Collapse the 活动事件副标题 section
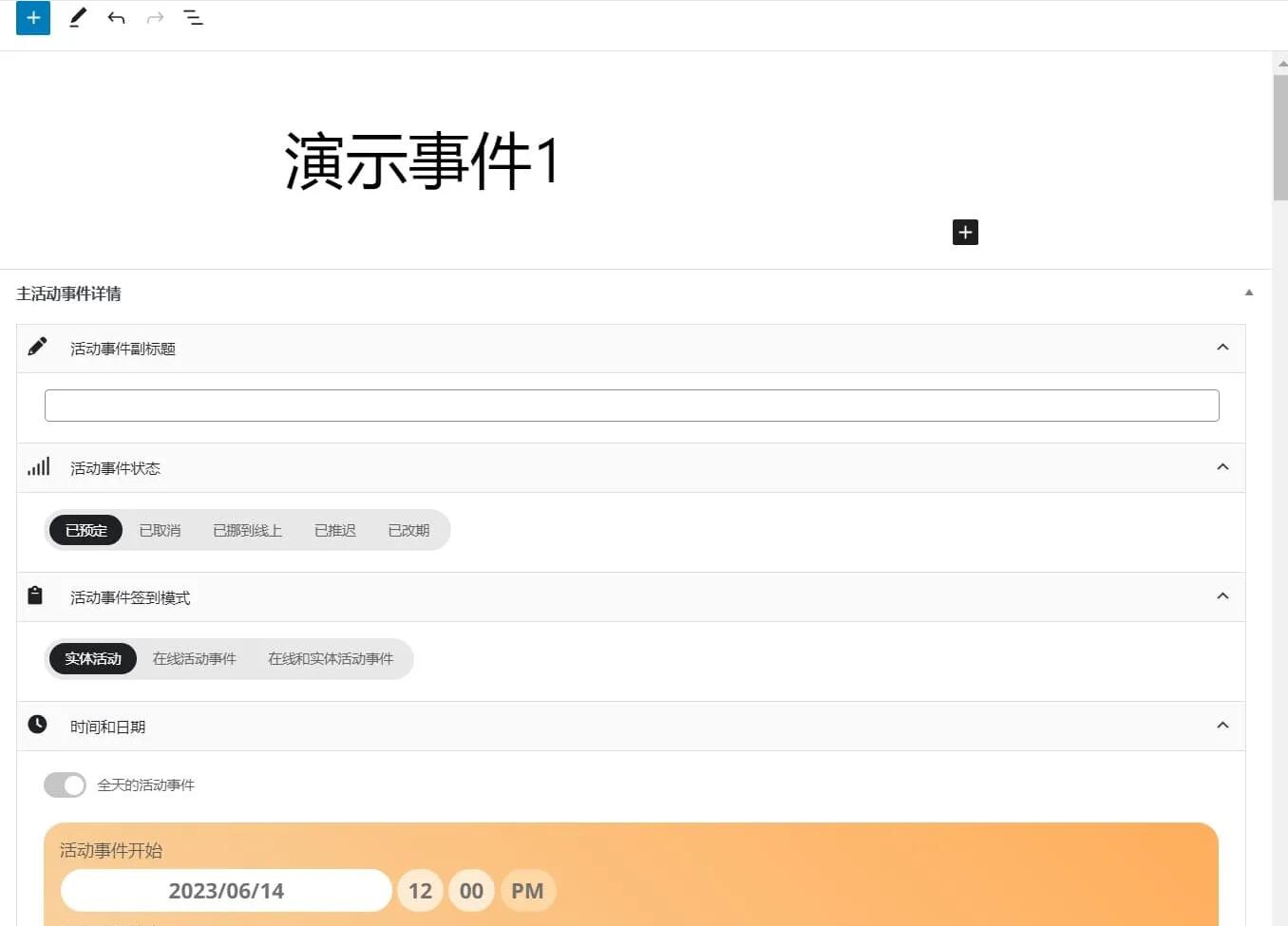 coord(1222,348)
